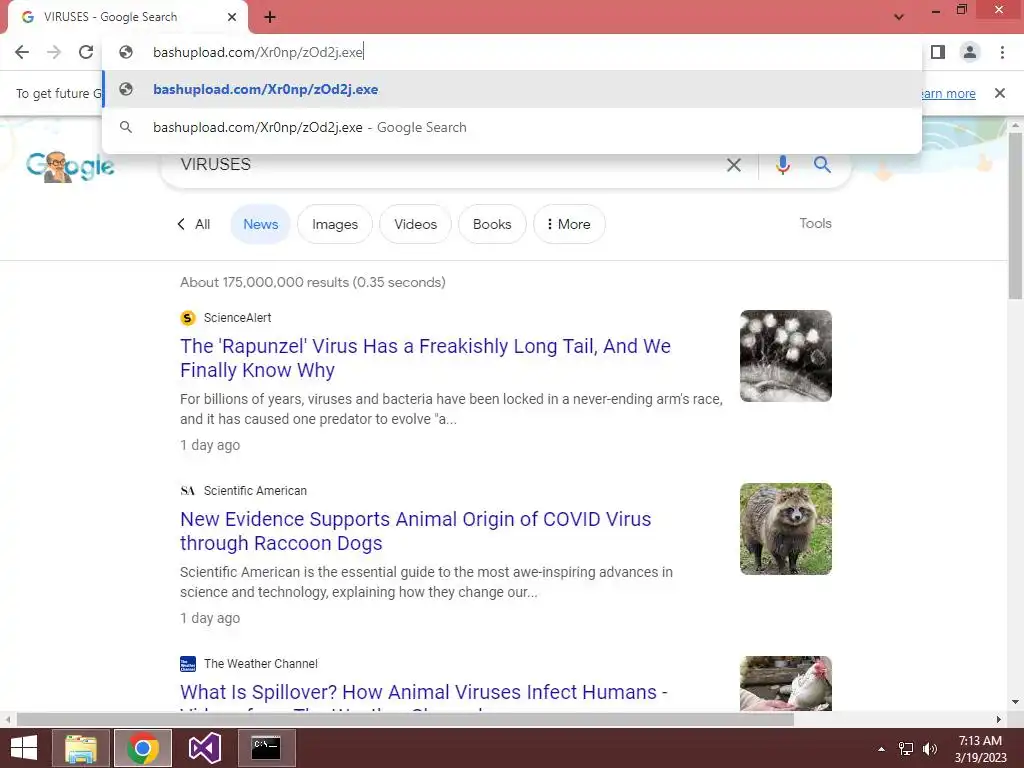The width and height of the screenshot is (1024, 768).
Task: Open Raccoon Dogs COVID origin article
Action: (415, 531)
